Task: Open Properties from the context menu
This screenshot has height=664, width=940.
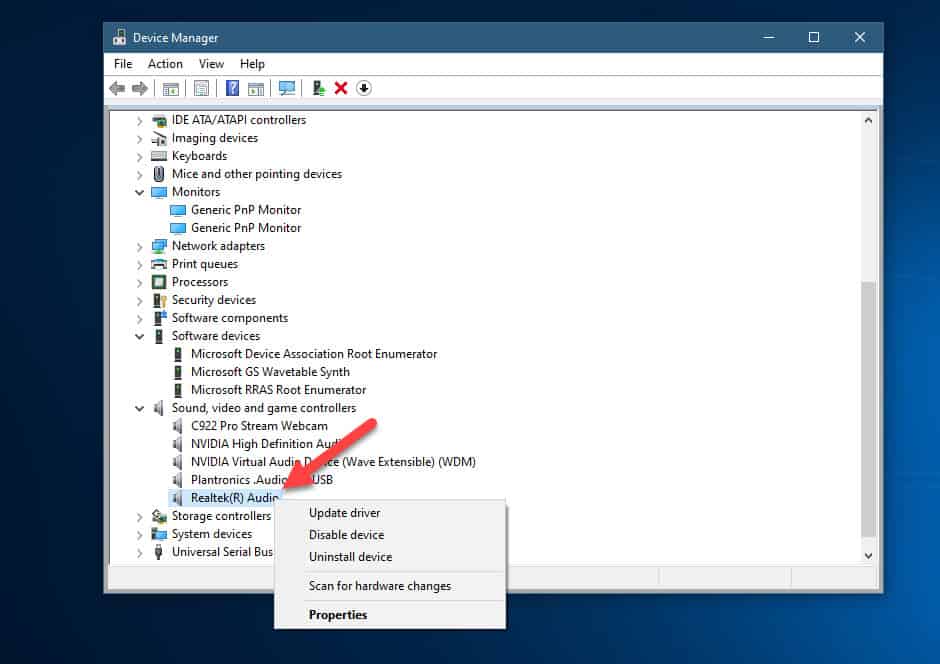Action: [390, 615]
